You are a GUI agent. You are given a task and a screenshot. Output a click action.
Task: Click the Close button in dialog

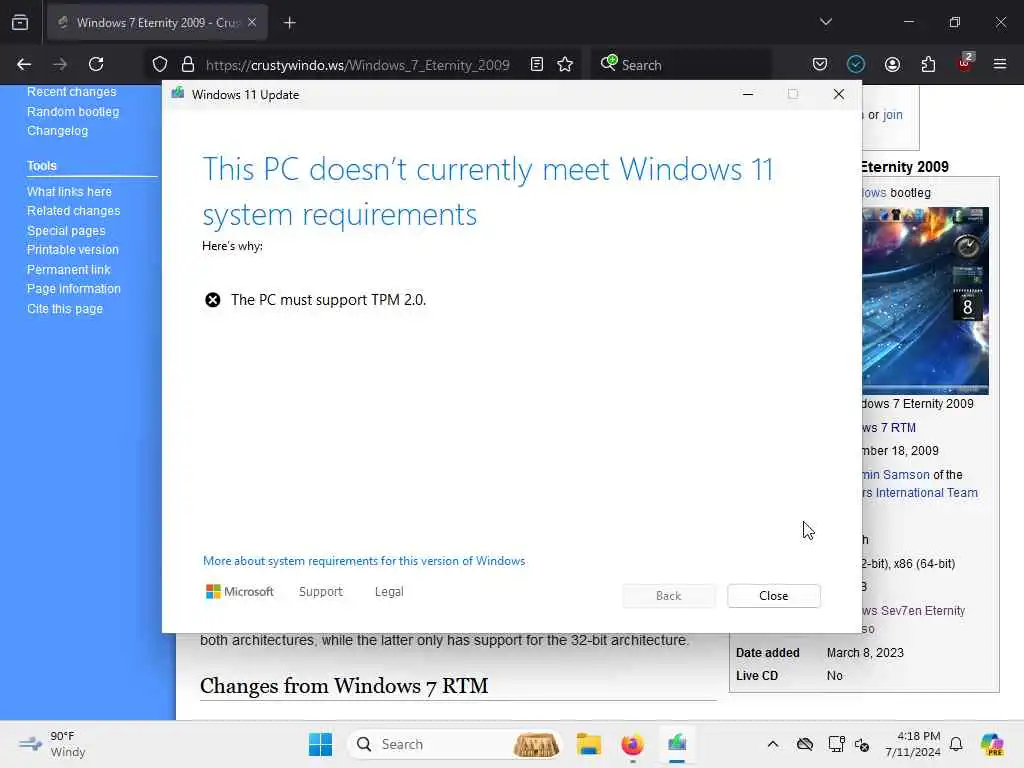(774, 596)
